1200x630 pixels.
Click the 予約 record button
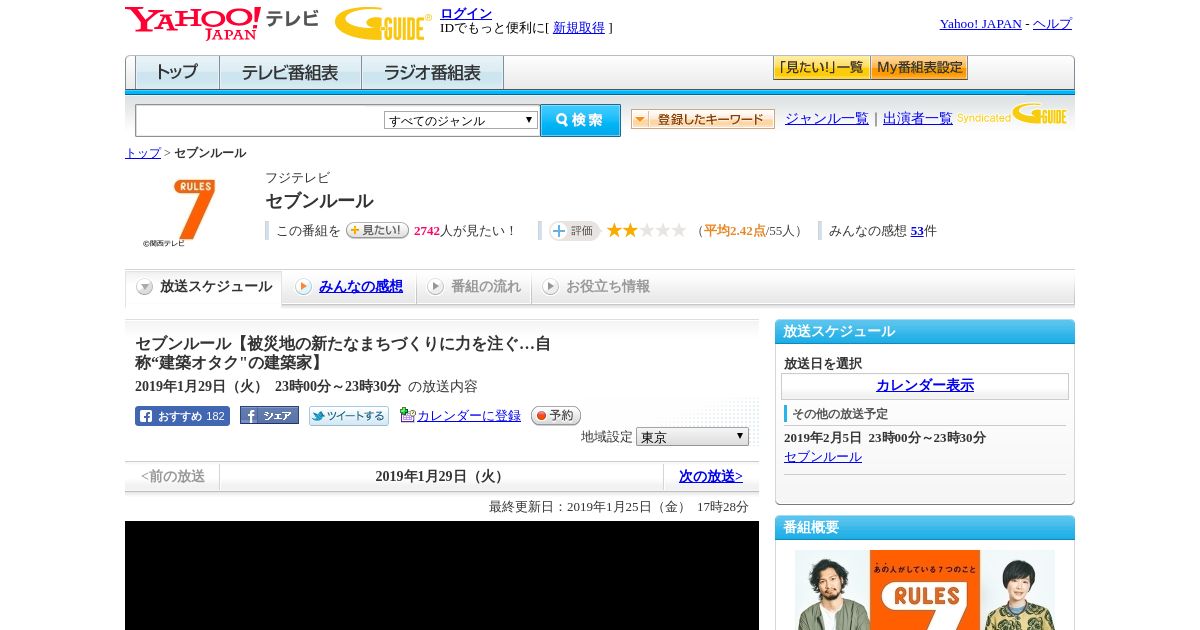pos(556,416)
